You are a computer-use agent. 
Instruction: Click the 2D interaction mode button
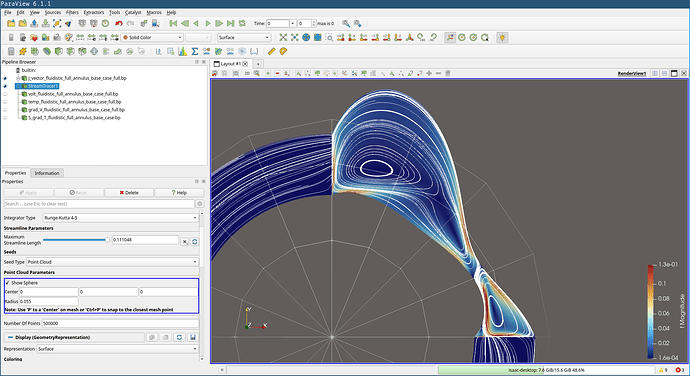pyautogui.click(x=247, y=74)
